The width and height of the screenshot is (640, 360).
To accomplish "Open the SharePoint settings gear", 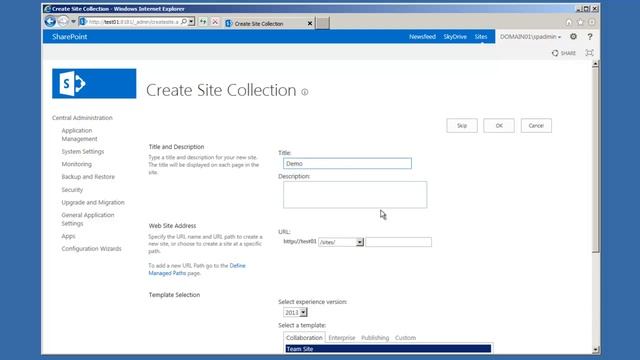I will tap(573, 37).
